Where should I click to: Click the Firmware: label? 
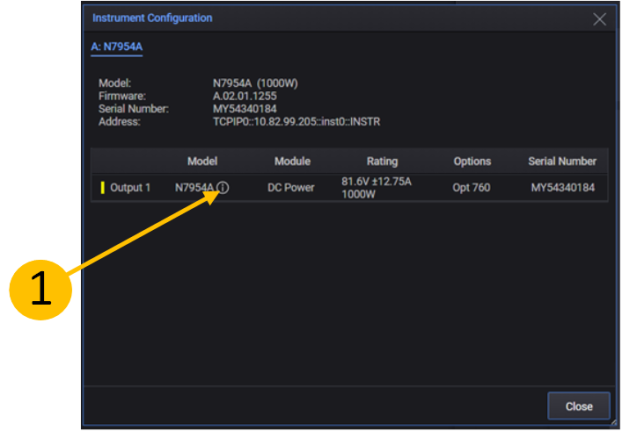(x=122, y=96)
